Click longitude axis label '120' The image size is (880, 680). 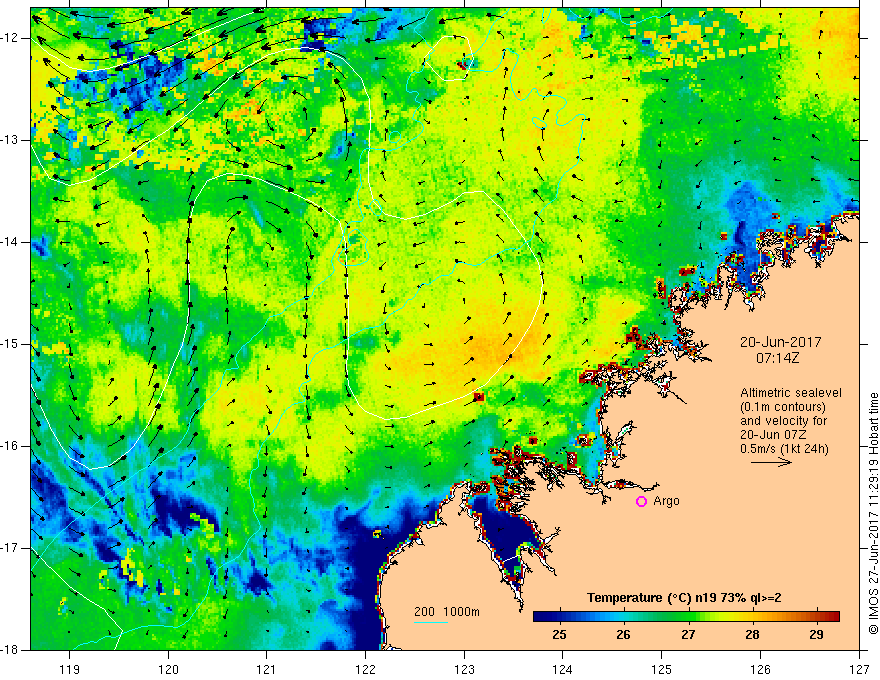pyautogui.click(x=168, y=669)
